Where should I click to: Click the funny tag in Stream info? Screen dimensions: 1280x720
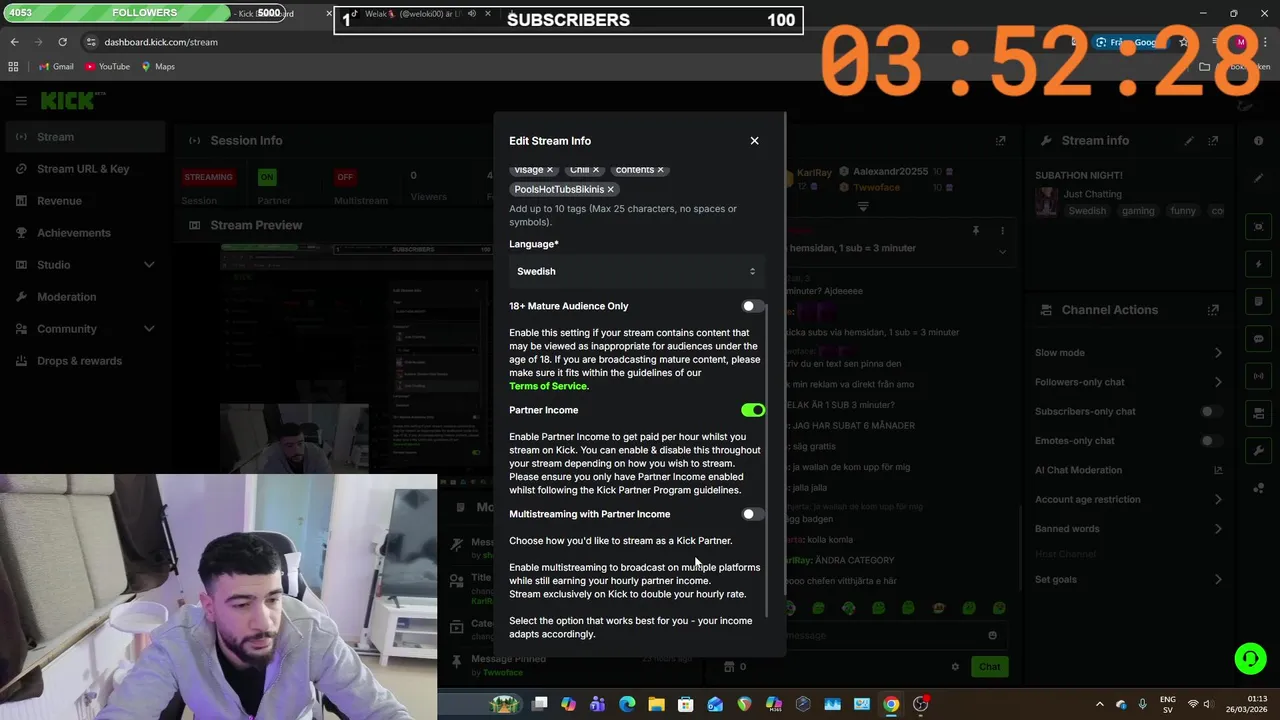click(x=1183, y=211)
